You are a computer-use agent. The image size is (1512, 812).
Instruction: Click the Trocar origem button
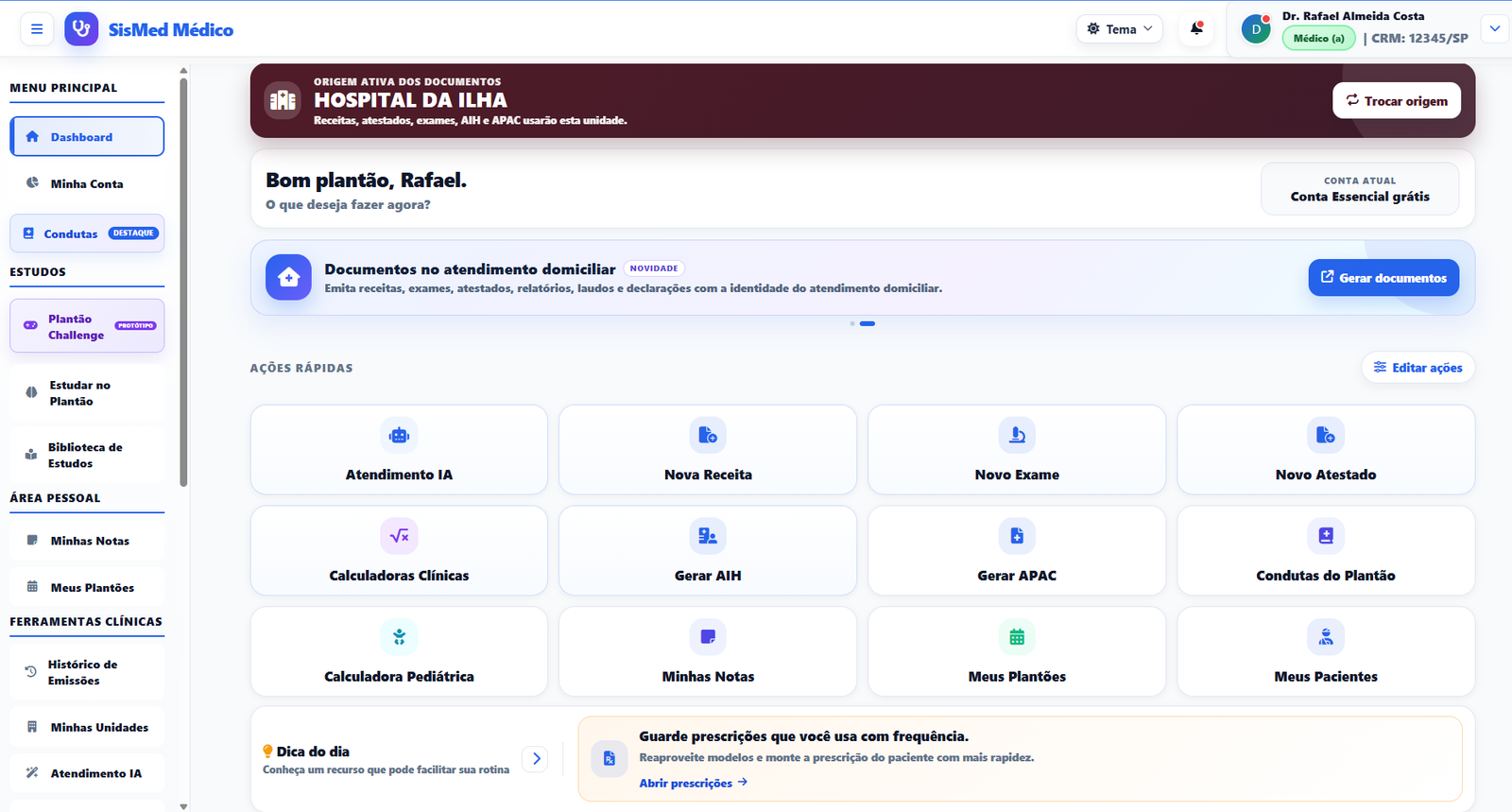(x=1397, y=100)
